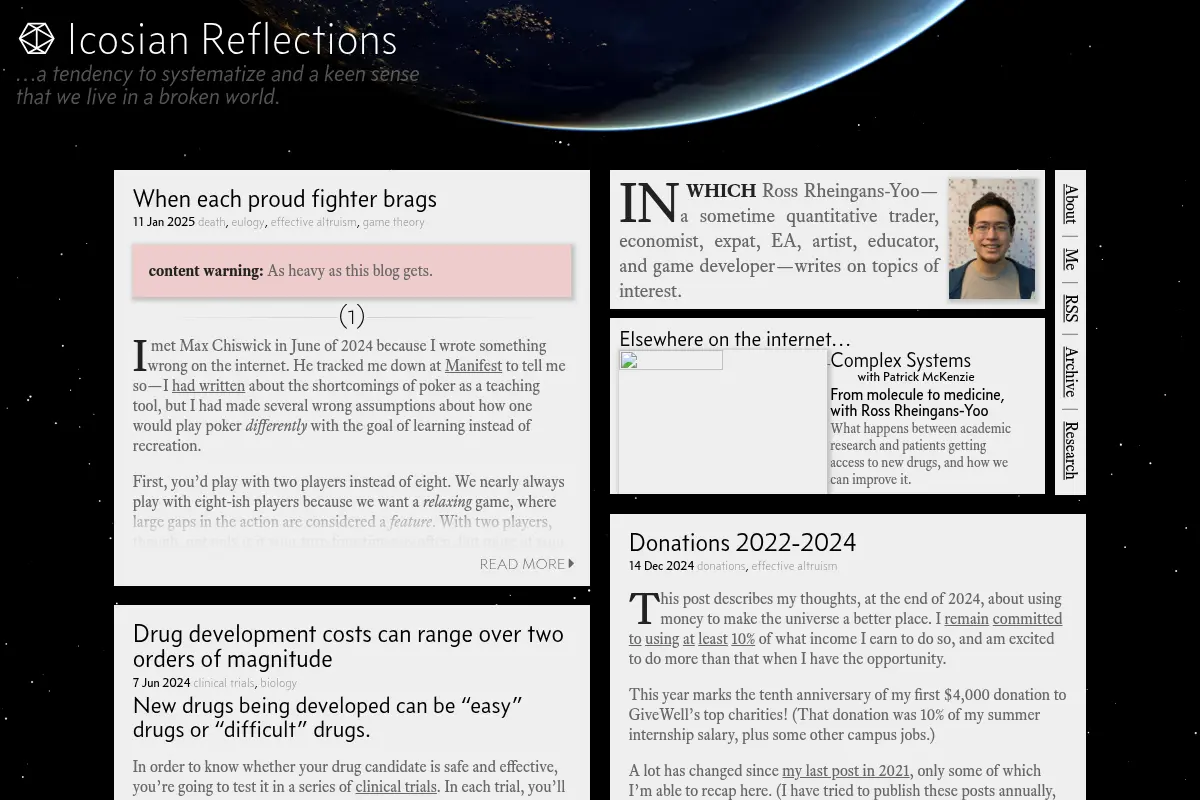1200x800 pixels.
Task: Follow the 'had written' link
Action: tap(208, 386)
